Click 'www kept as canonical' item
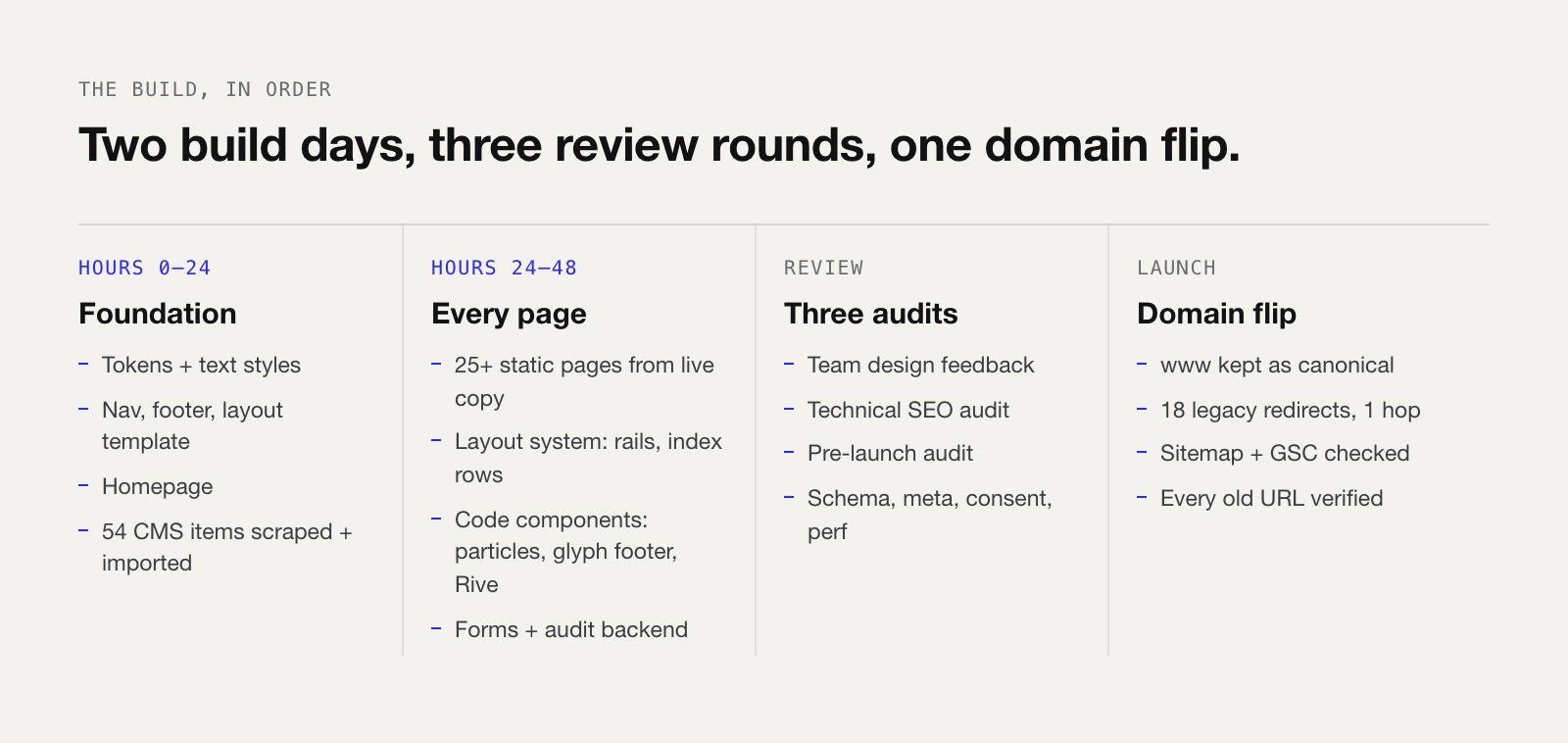1568x743 pixels. pos(1277,366)
